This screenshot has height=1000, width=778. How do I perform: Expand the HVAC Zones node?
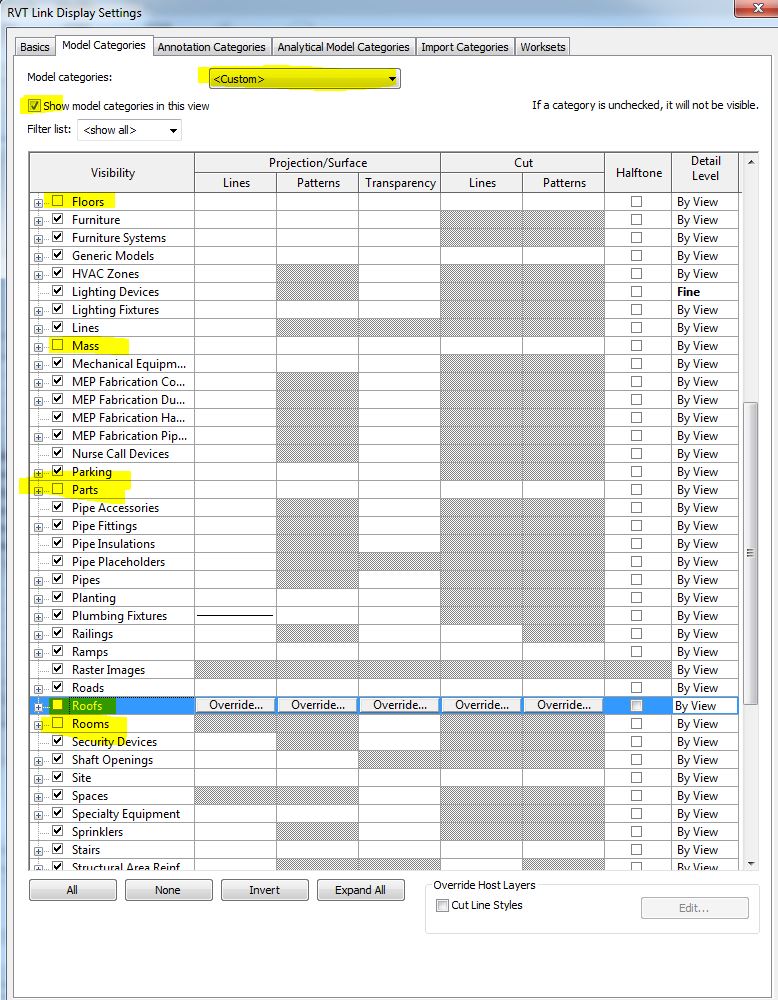coord(38,275)
